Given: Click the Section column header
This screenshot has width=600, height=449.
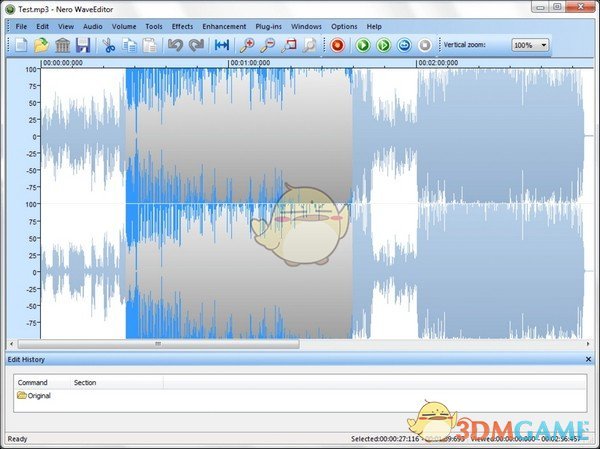Looking at the screenshot, I should click(117, 382).
